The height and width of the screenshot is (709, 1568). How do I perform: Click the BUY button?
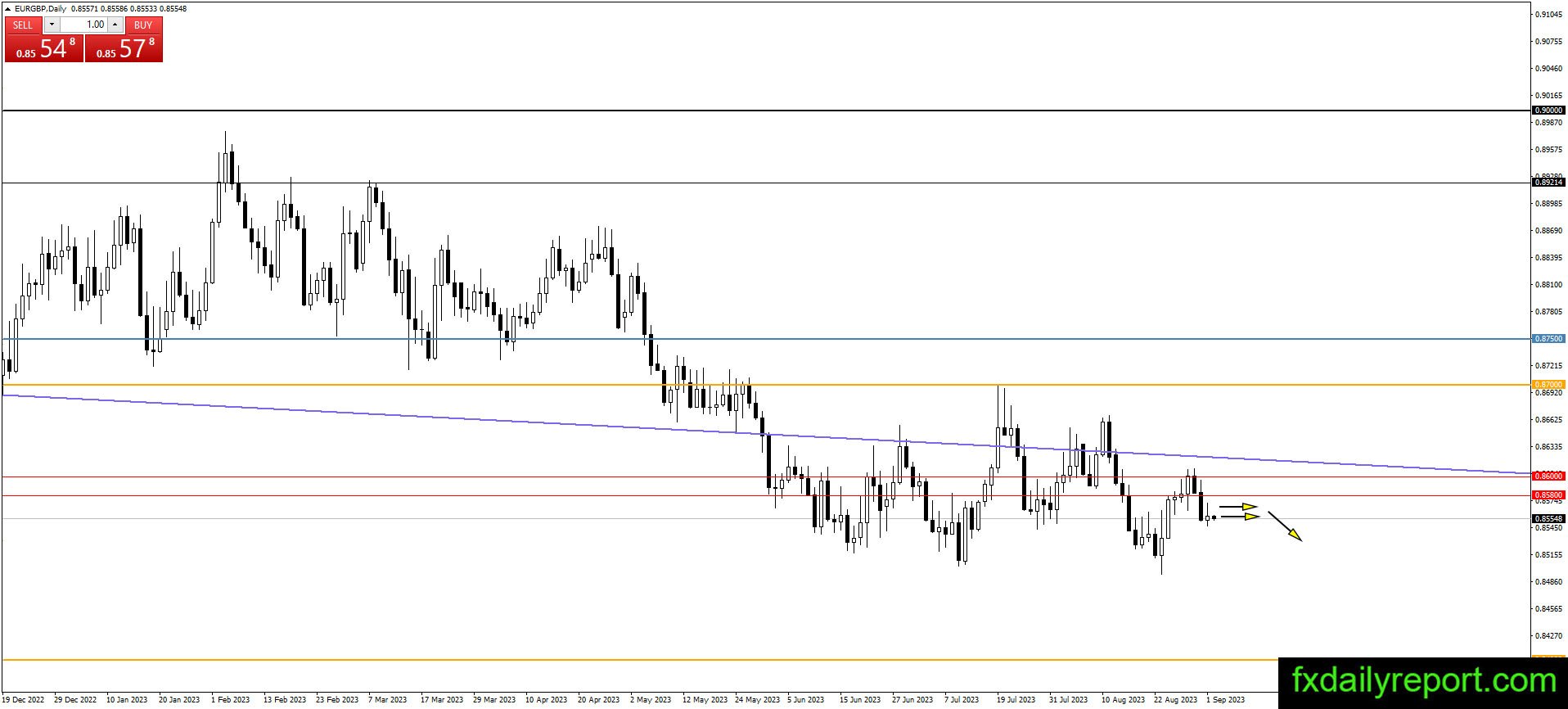[x=143, y=25]
